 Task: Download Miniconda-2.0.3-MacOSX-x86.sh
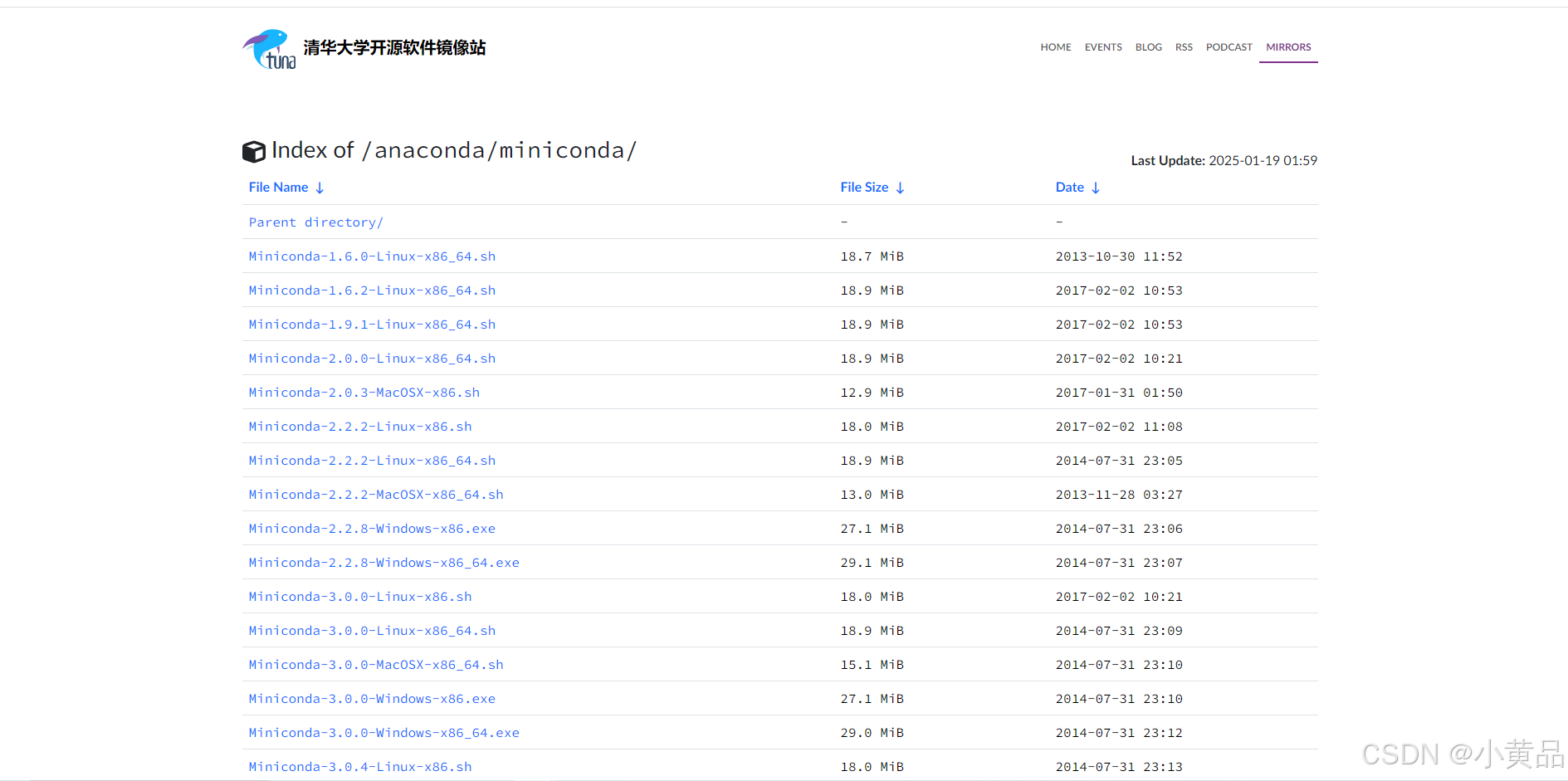tap(364, 393)
